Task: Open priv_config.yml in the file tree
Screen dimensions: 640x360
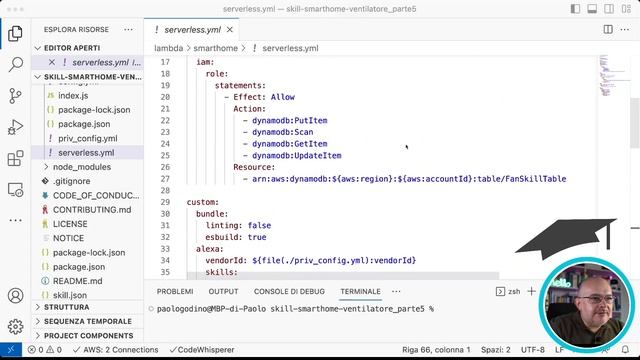Action: click(x=88, y=138)
